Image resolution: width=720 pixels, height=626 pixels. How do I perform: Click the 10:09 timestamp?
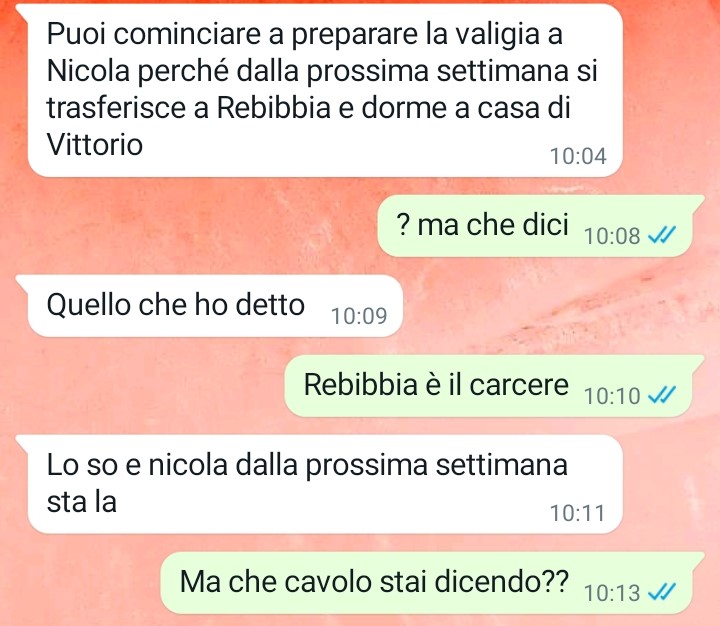[359, 316]
